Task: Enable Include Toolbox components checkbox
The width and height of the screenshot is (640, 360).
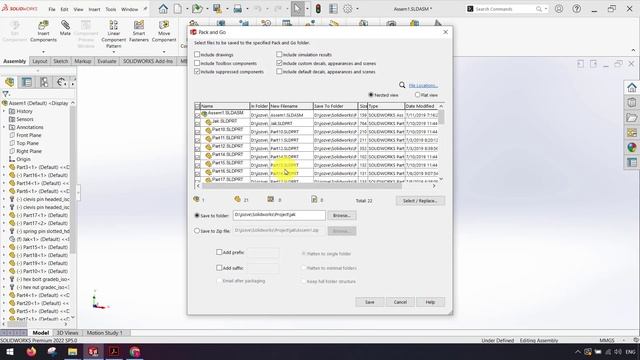Action: pos(197,63)
